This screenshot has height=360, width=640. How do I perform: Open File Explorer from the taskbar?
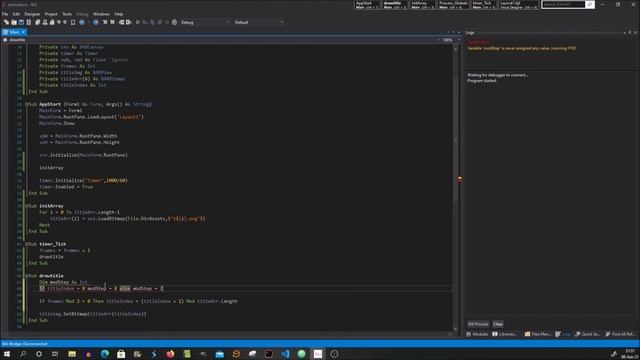coord(72,354)
